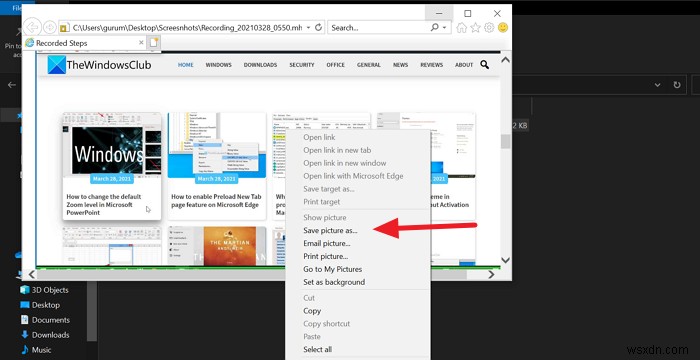Click the WINDOWS navigation link
This screenshot has width=700, height=360.
218,65
